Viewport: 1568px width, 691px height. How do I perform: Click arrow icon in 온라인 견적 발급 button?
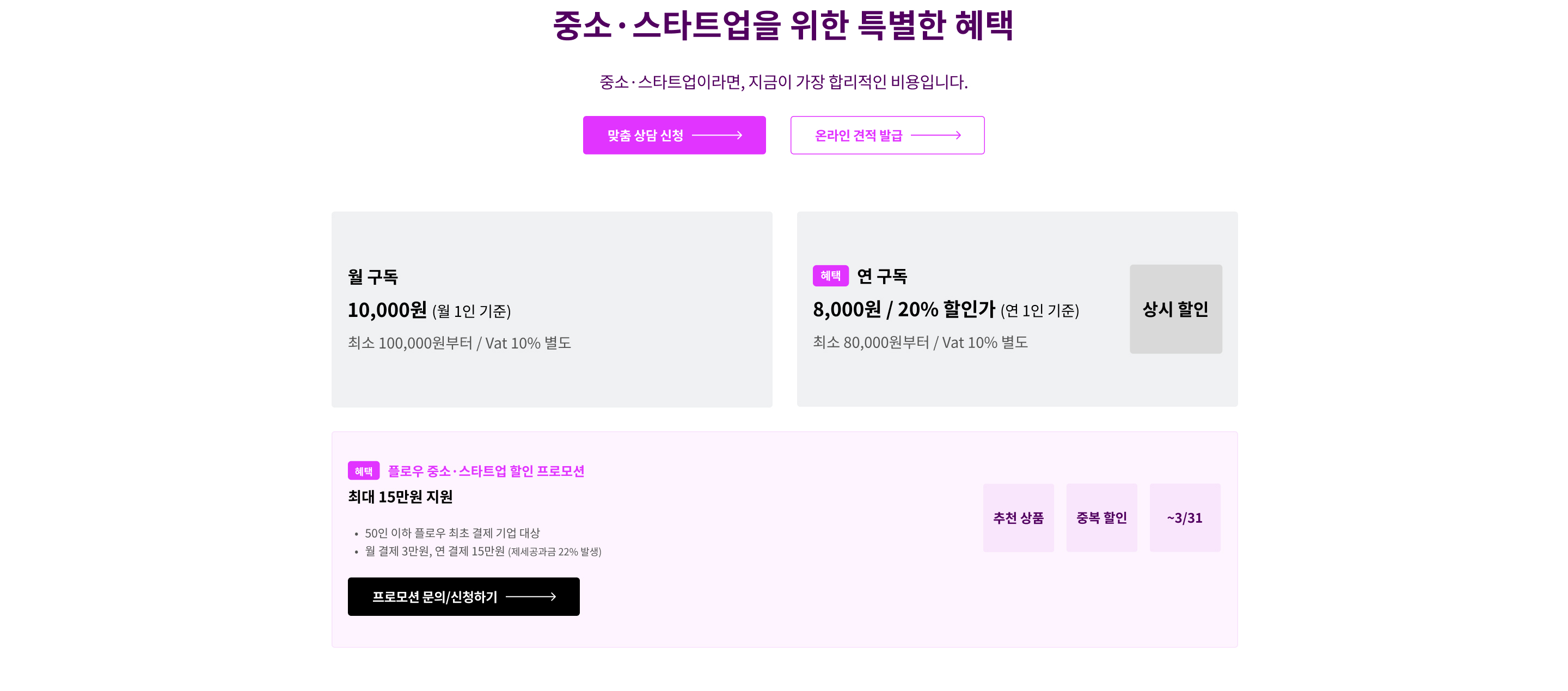pos(935,135)
